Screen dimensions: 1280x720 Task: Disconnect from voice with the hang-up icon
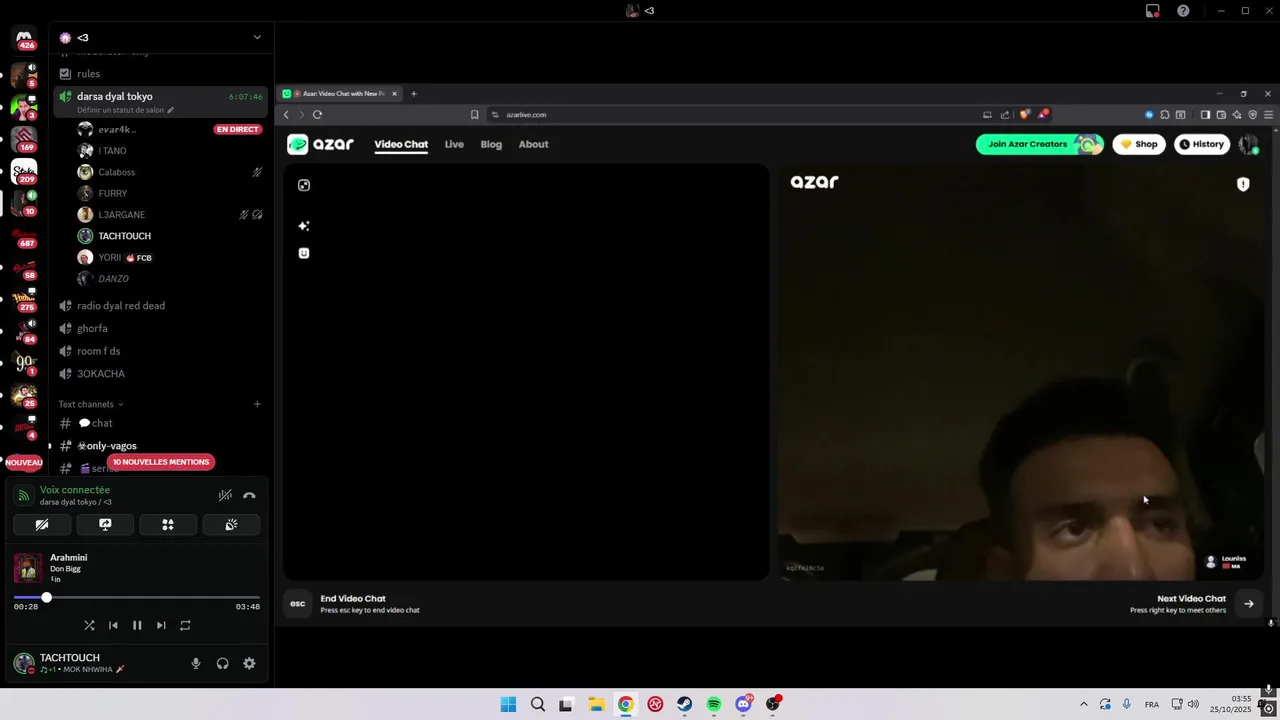(x=249, y=495)
